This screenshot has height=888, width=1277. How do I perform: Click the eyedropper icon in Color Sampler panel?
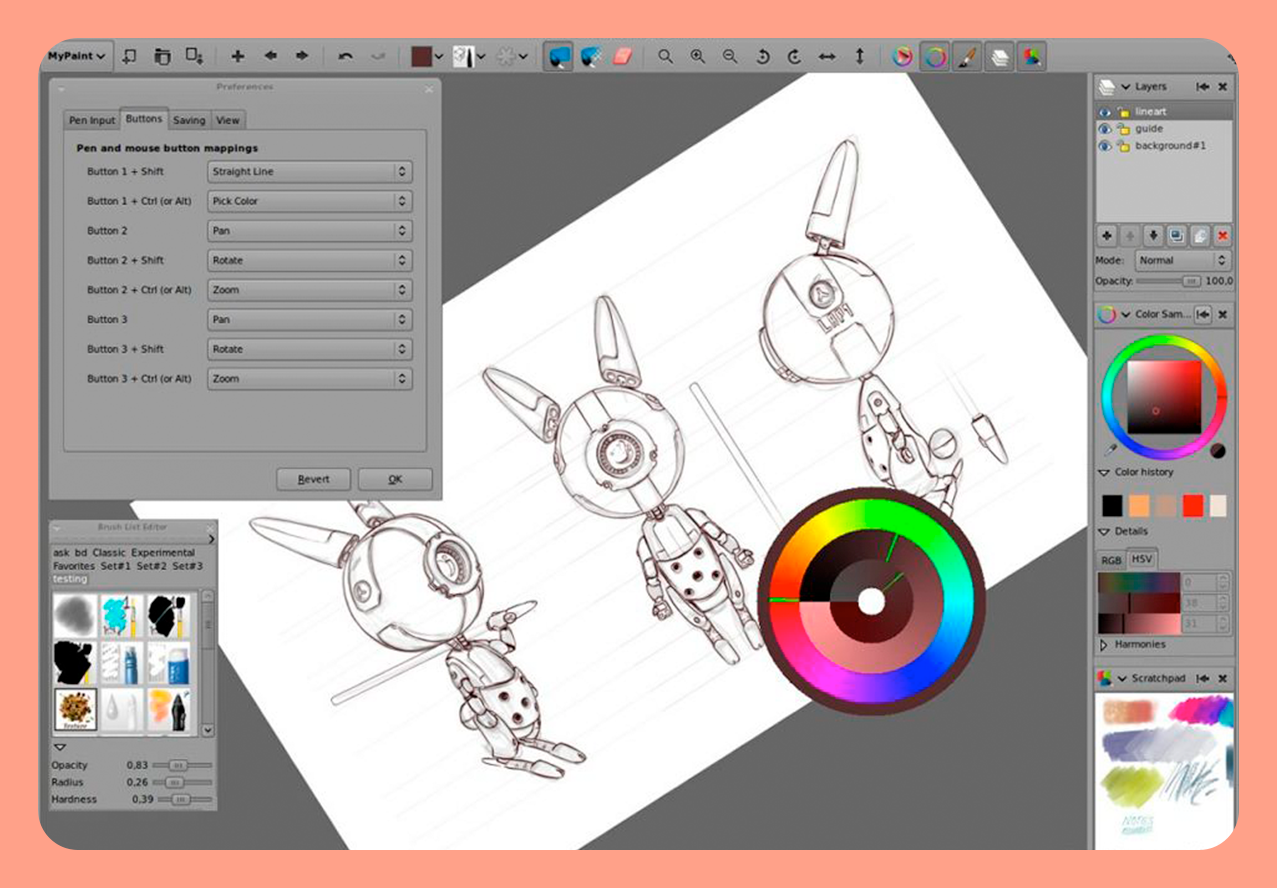point(1110,451)
